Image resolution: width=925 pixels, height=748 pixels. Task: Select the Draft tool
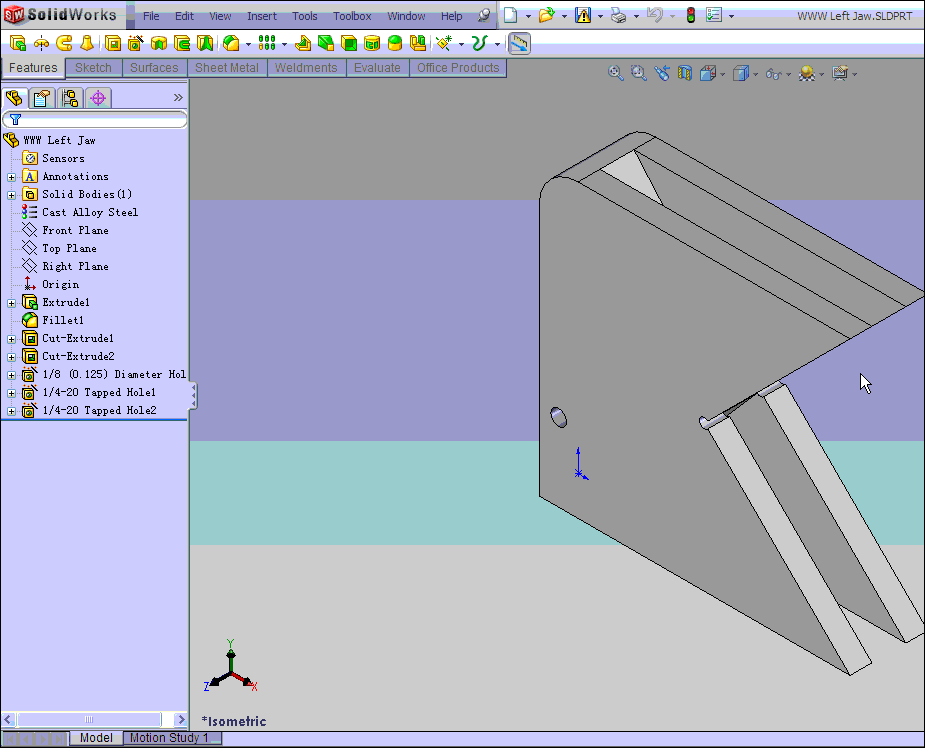[x=326, y=43]
